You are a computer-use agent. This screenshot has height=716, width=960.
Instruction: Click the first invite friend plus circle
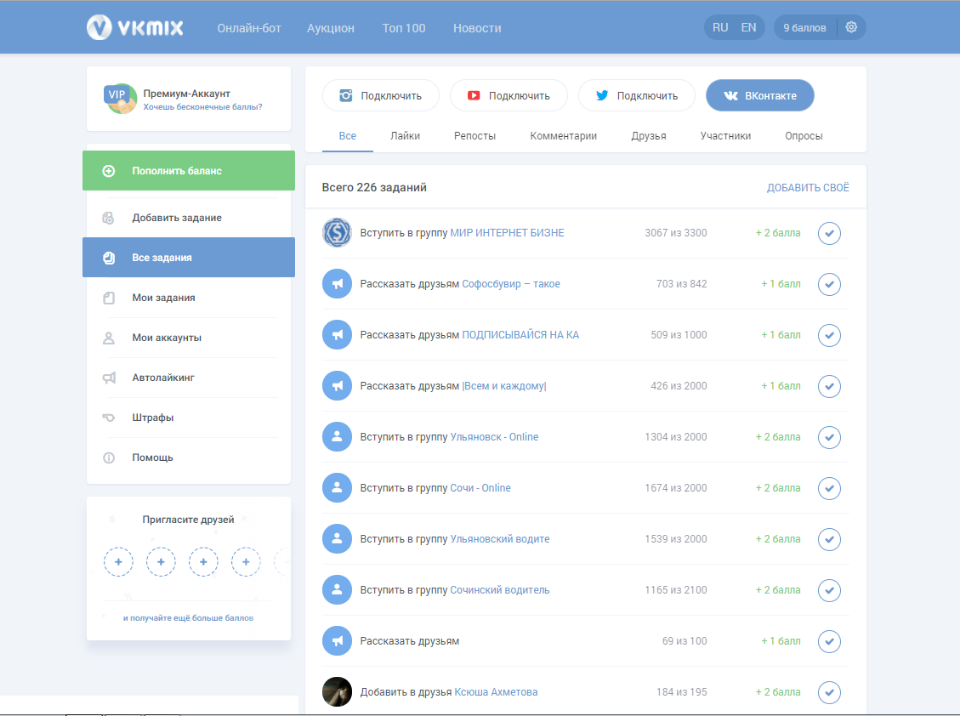tap(118, 563)
